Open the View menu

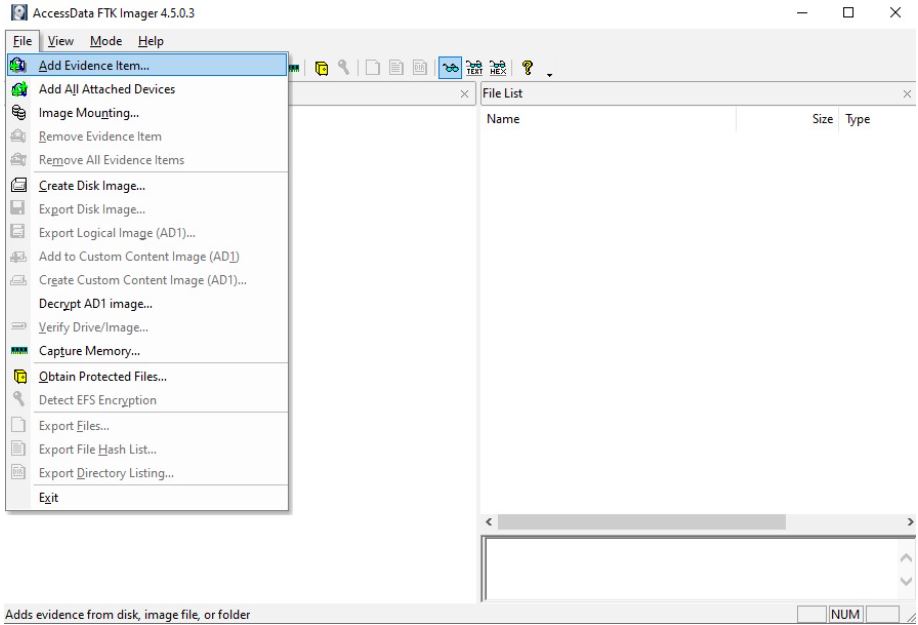point(60,41)
